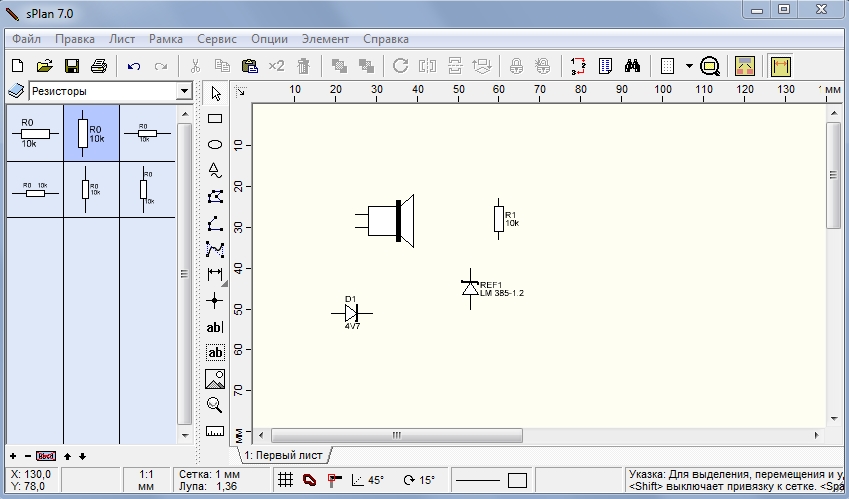Open the Справка menu

coord(386,39)
